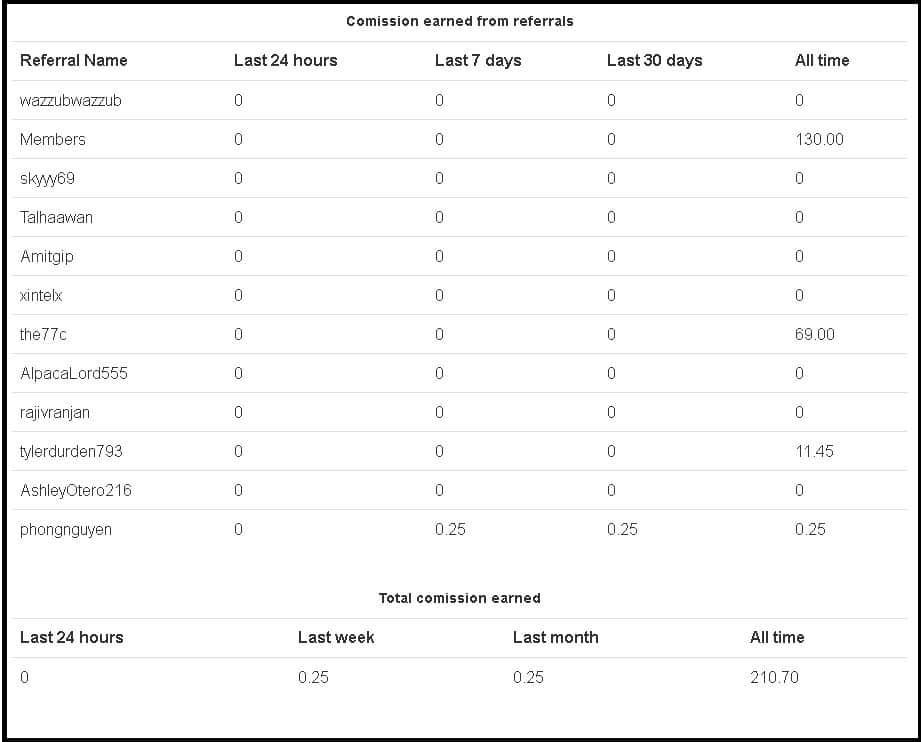Click total all-time commission 210.70
Image resolution: width=921 pixels, height=742 pixels.
tap(774, 677)
